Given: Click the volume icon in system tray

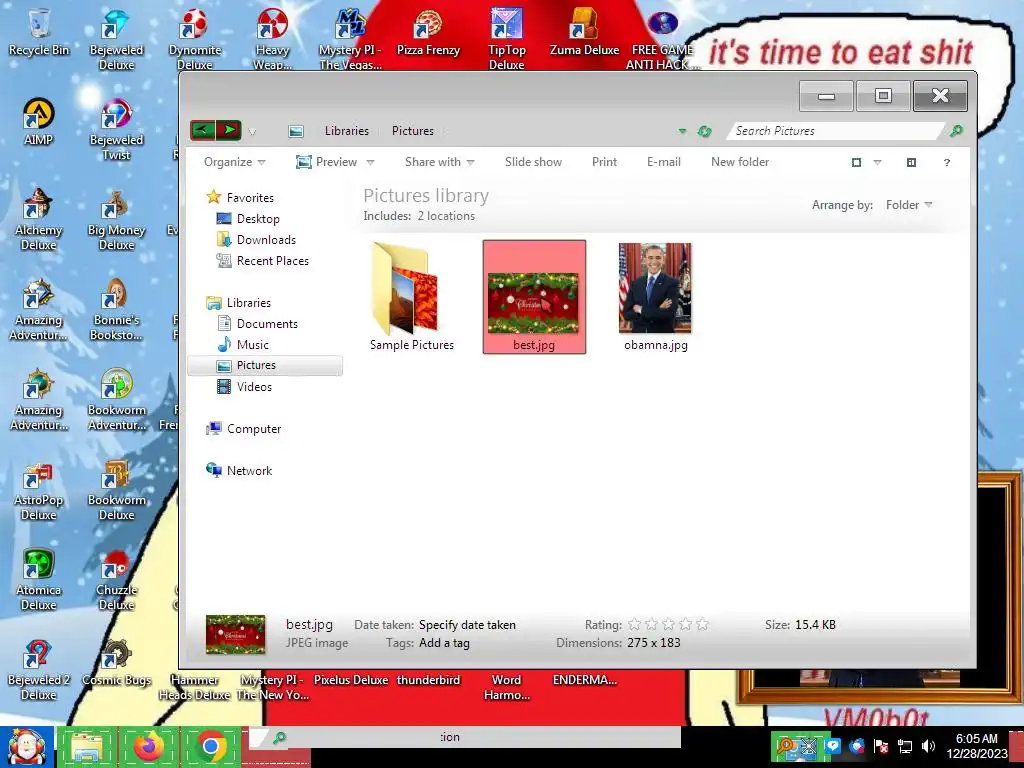Looking at the screenshot, I should pos(927,746).
